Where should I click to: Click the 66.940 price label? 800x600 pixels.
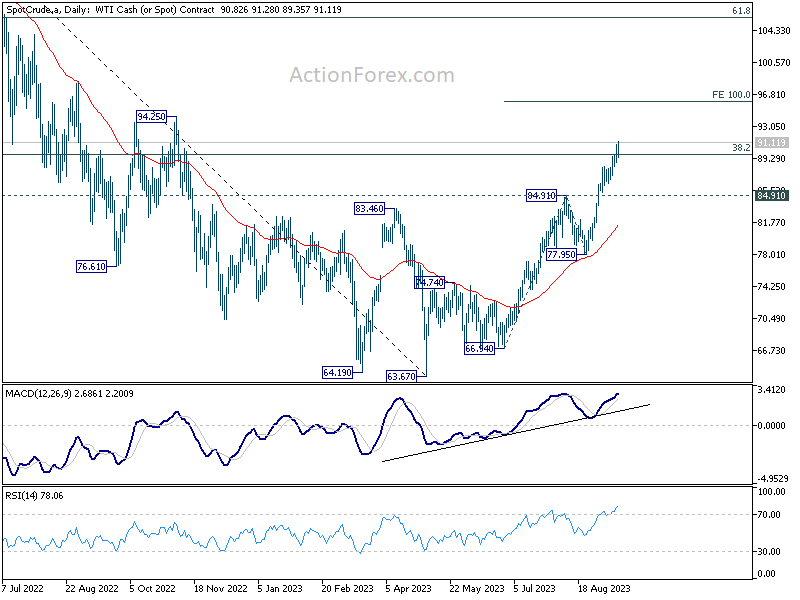pyautogui.click(x=479, y=348)
